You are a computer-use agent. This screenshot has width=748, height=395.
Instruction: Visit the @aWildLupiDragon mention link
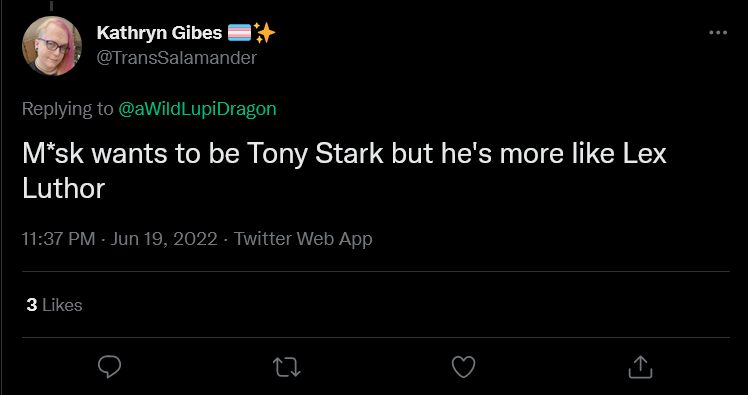point(197,109)
